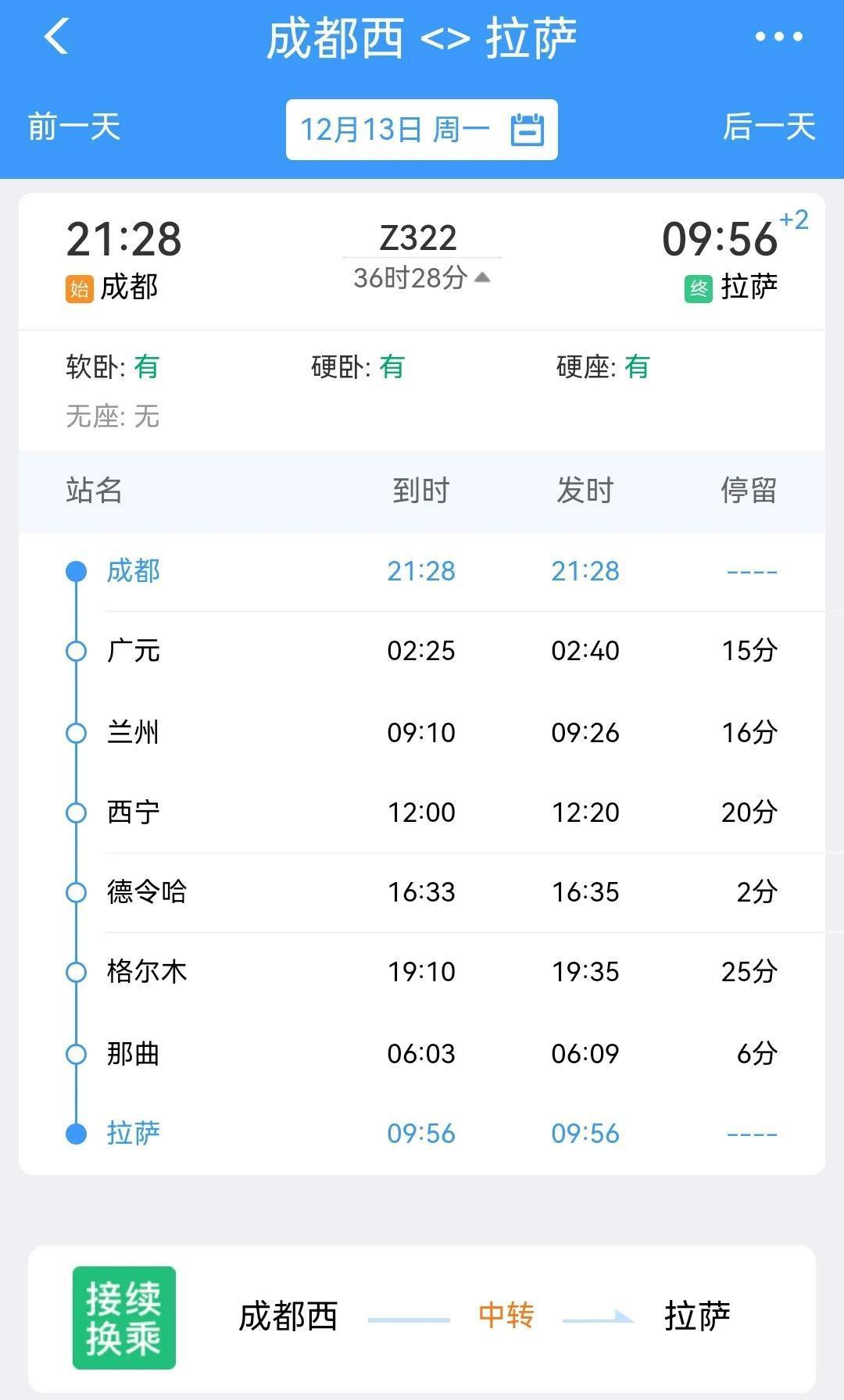
Task: Tap the back arrow icon
Action: click(x=57, y=37)
